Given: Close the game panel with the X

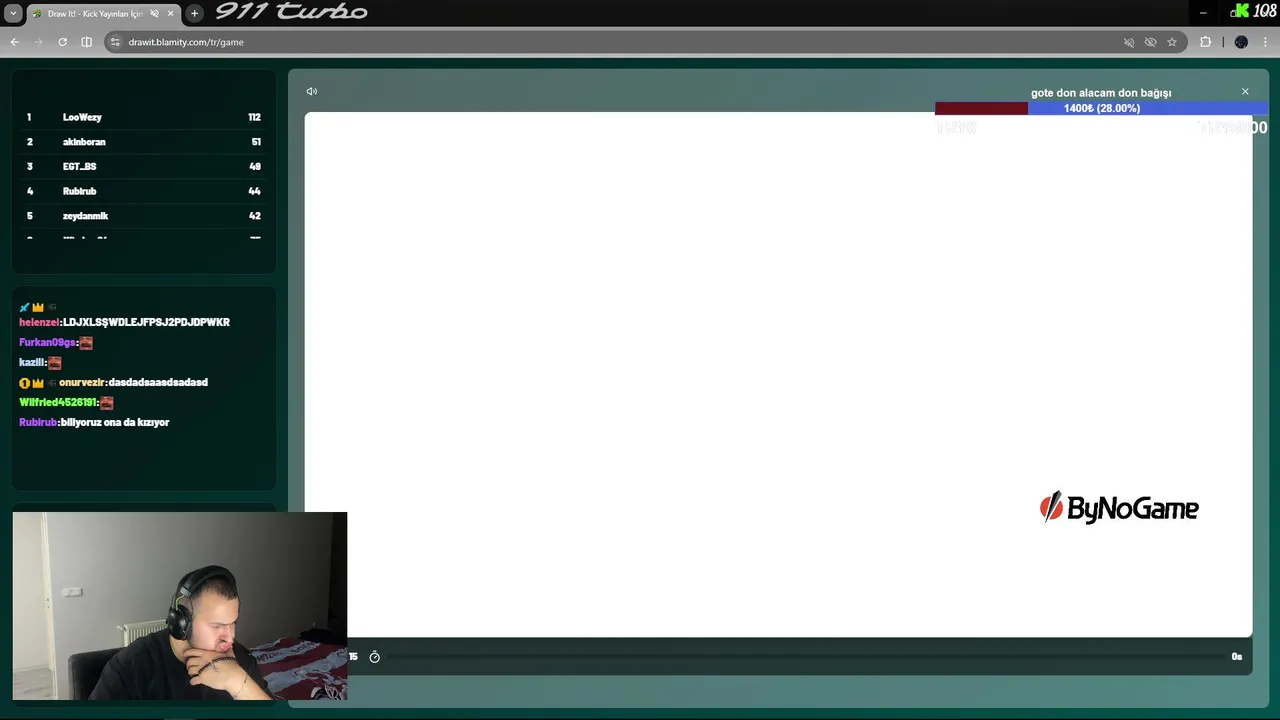Looking at the screenshot, I should point(1245,91).
